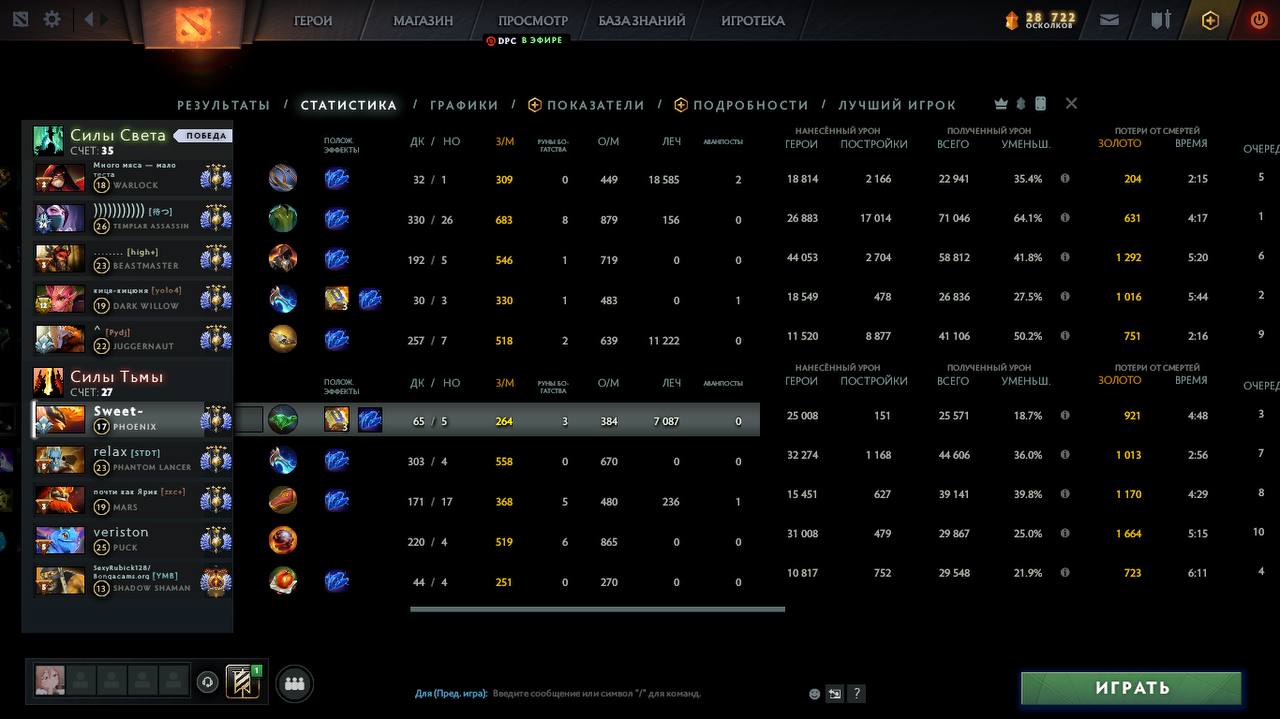Click the DPC В ЭФИРЕ live badge

[527, 40]
